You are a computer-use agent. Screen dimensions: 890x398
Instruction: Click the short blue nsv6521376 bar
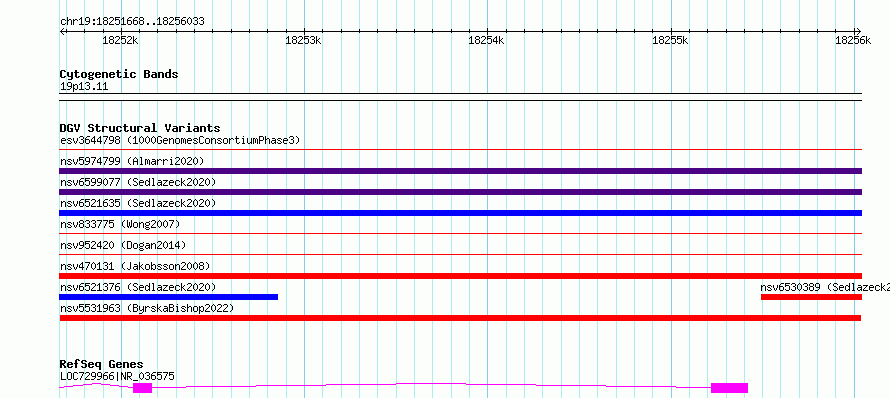click(169, 297)
